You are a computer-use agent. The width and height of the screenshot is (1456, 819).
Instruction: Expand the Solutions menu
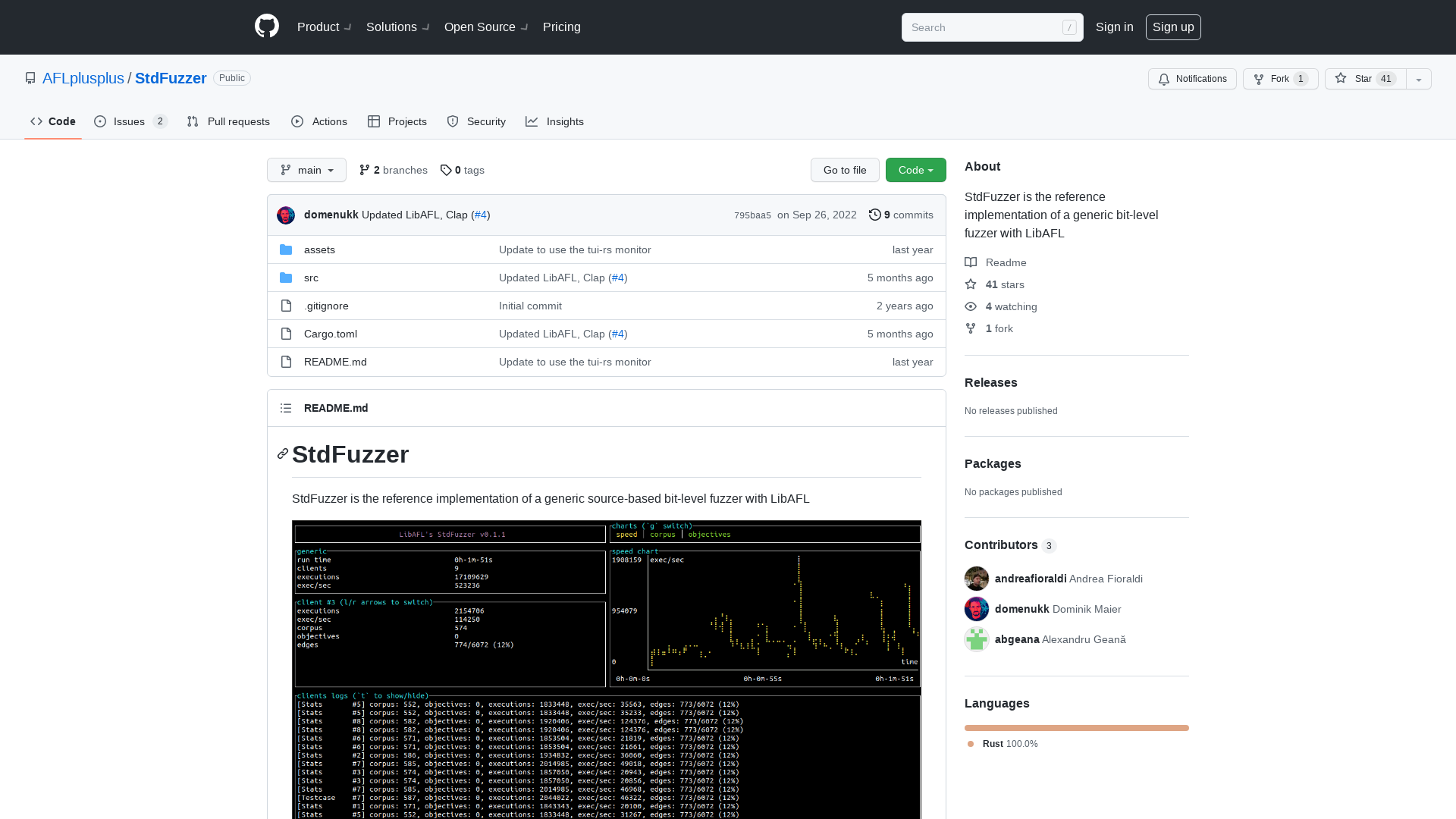(398, 27)
